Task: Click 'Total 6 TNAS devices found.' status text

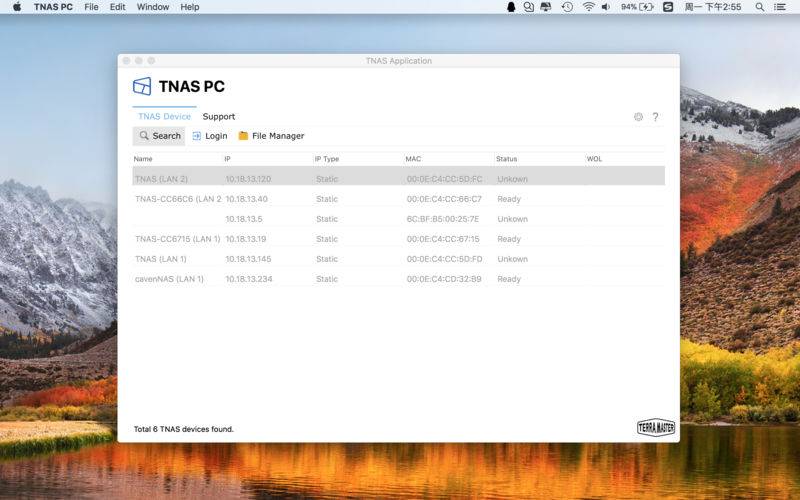Action: click(x=184, y=429)
